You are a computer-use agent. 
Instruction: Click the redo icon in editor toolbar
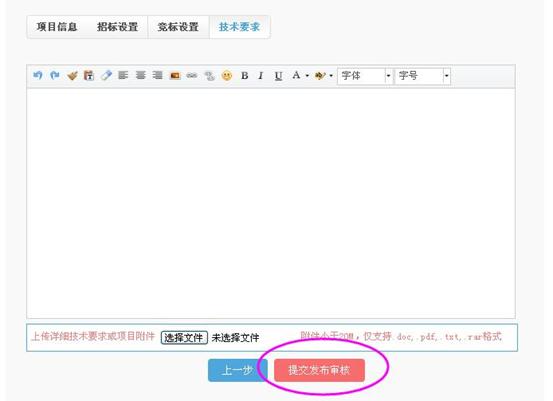click(55, 75)
